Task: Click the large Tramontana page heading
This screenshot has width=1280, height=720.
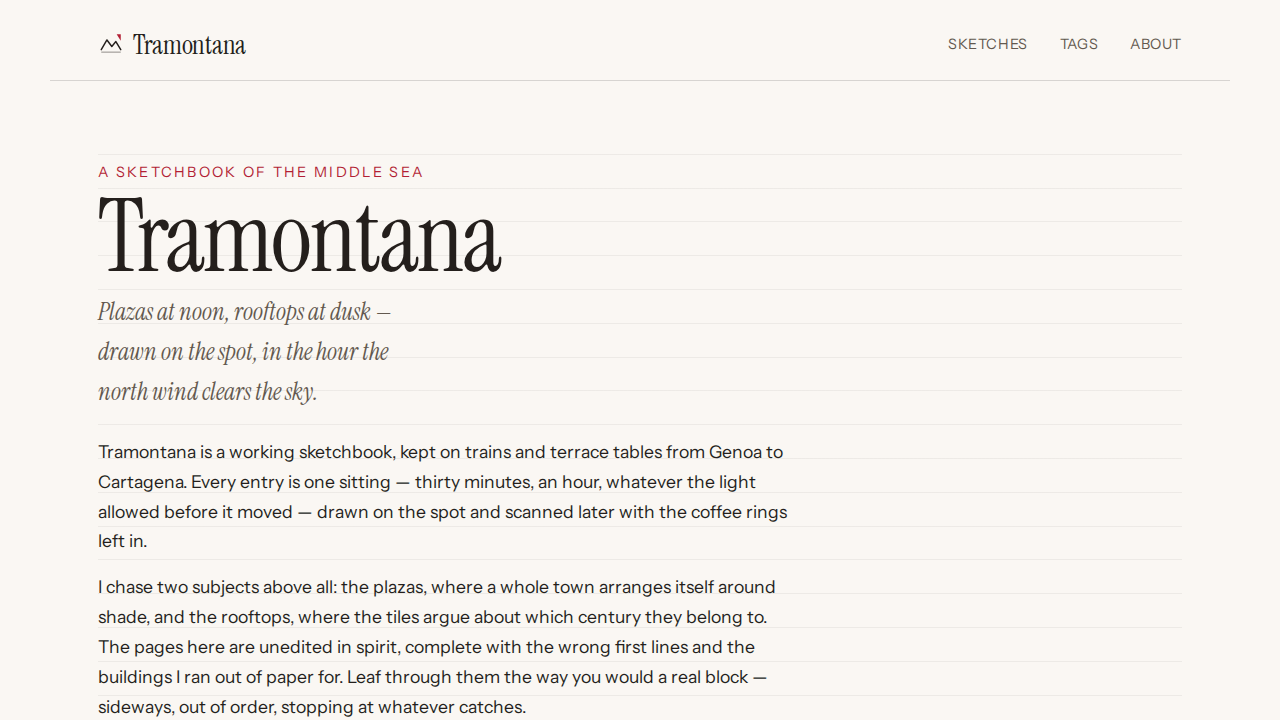Action: (299, 236)
